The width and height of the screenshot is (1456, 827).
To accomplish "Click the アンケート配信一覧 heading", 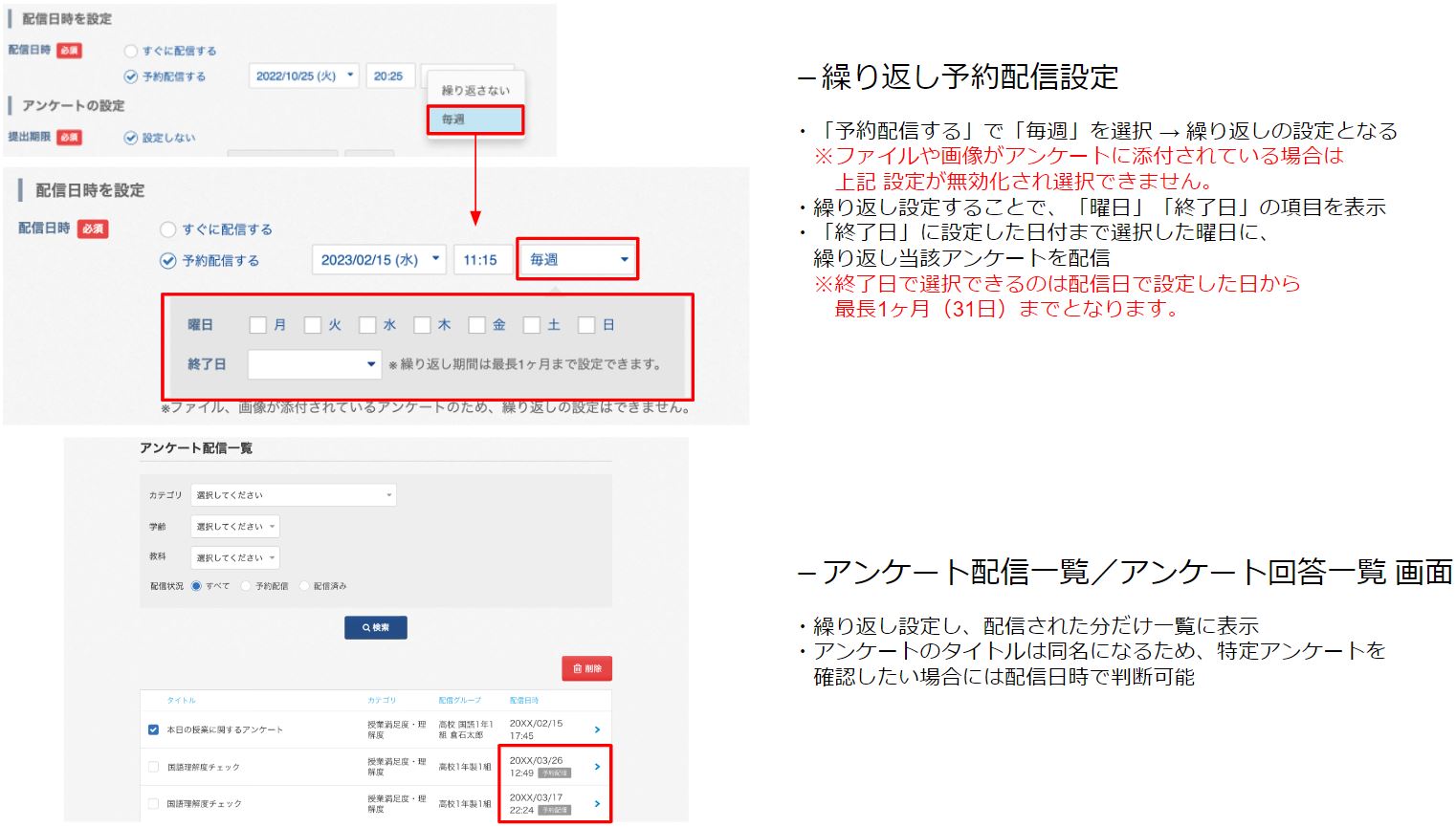I will point(196,447).
